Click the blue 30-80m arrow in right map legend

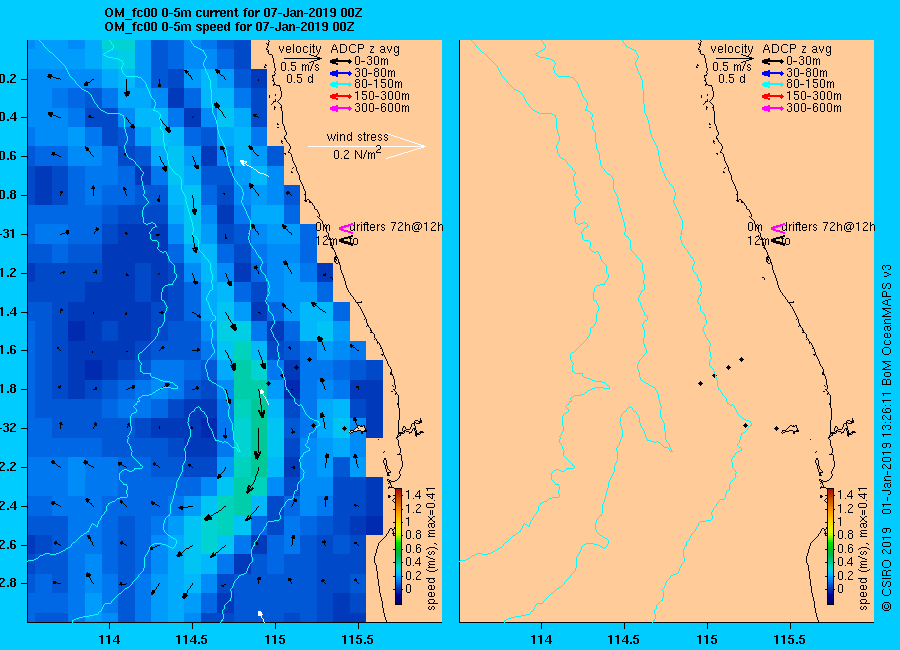773,73
